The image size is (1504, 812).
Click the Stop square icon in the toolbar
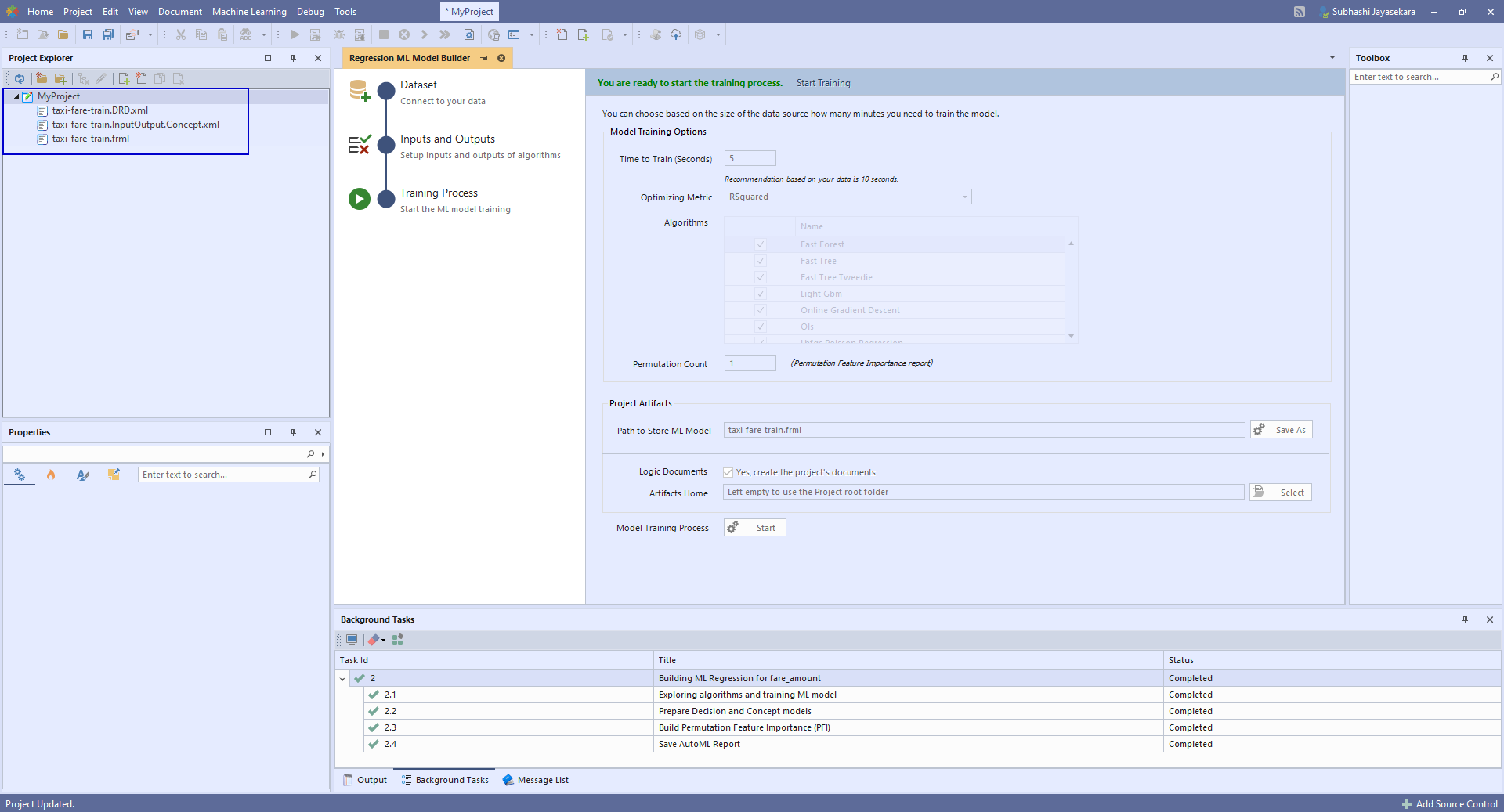(384, 34)
